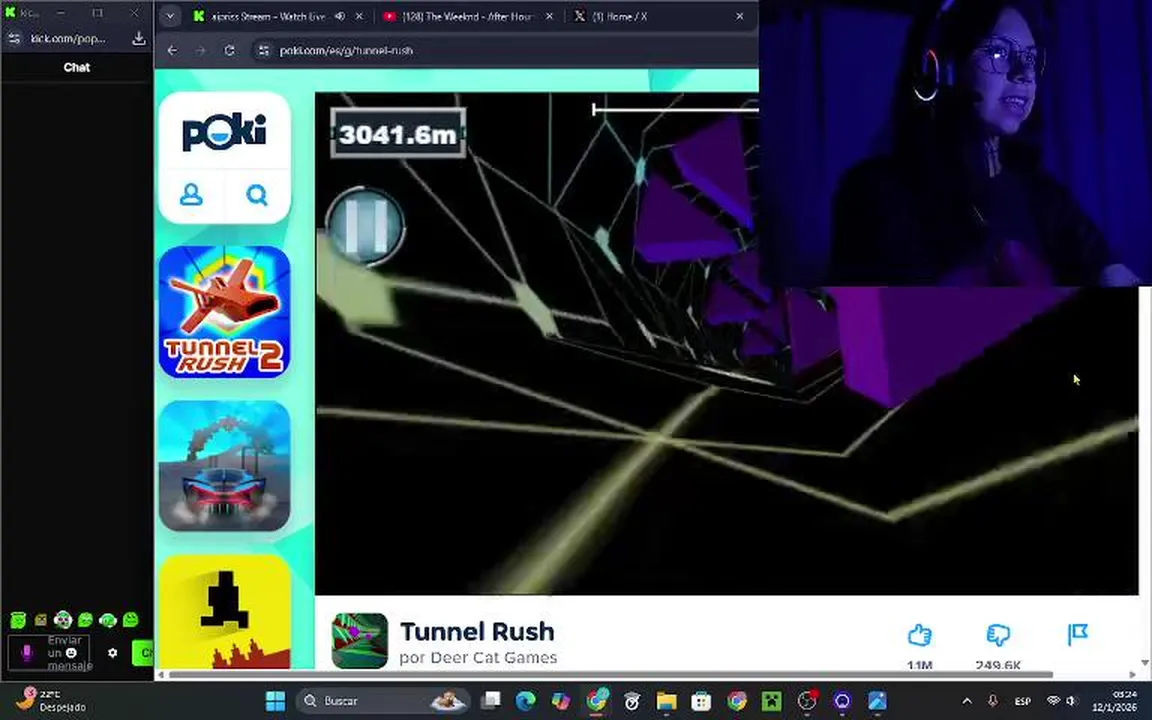Click the purple icon in chat message box
Image resolution: width=1152 pixels, height=720 pixels.
(27, 652)
